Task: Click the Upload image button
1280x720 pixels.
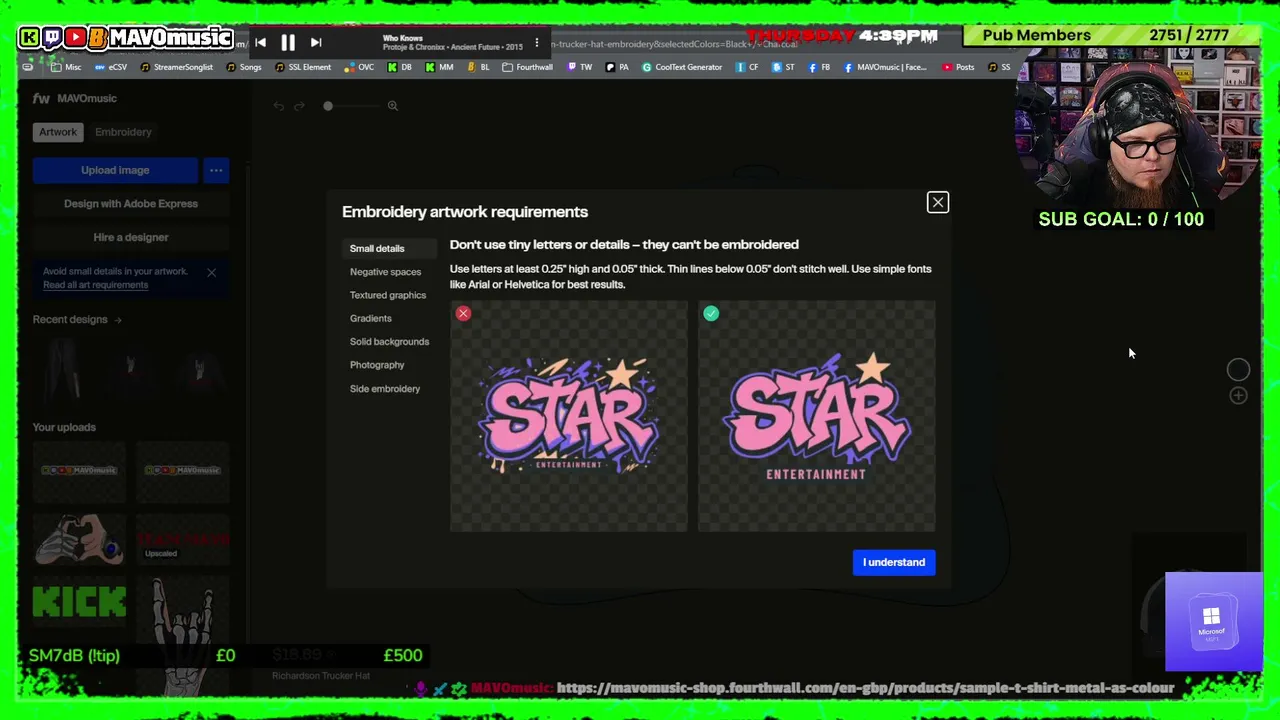Action: pyautogui.click(x=115, y=170)
